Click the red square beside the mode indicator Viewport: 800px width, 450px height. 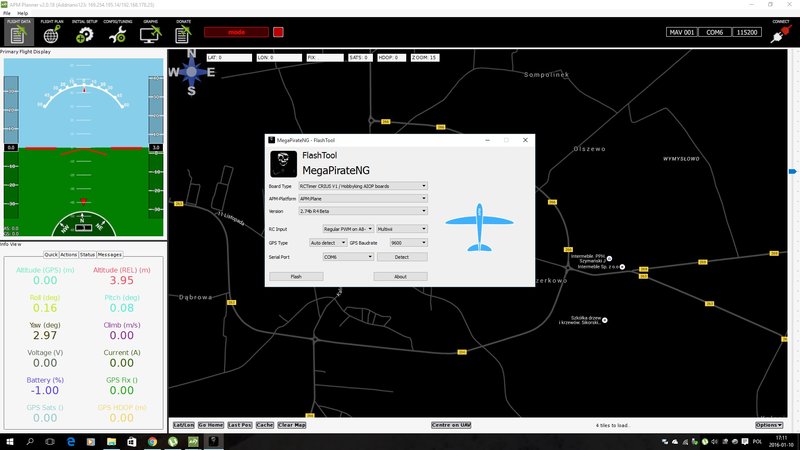278,32
